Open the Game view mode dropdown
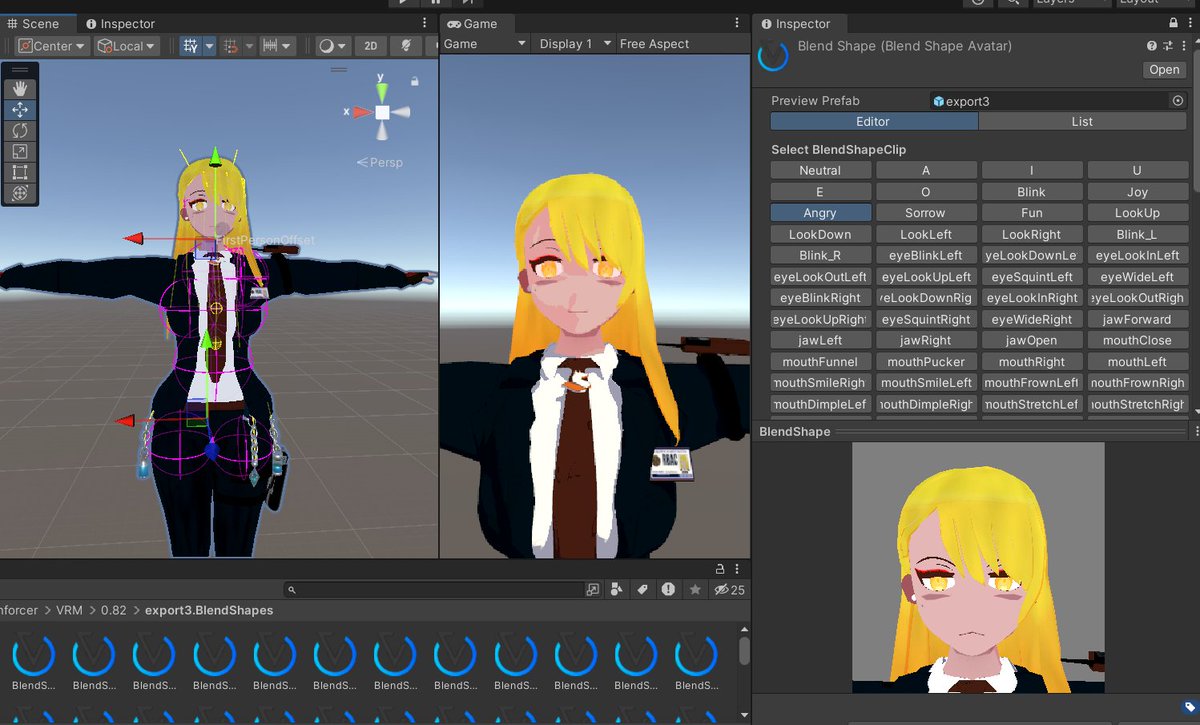This screenshot has height=725, width=1200. pos(485,44)
